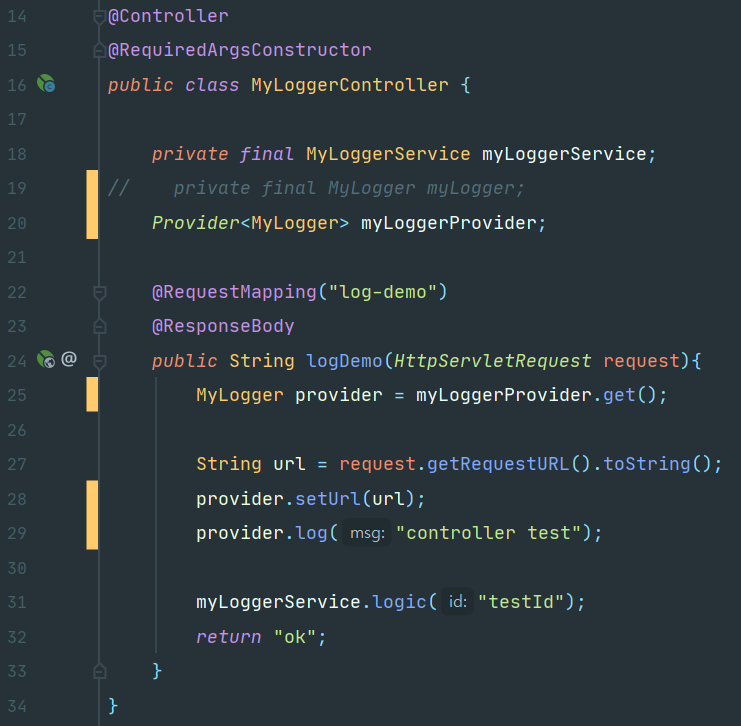Click fold end marker on line 33

point(99,671)
